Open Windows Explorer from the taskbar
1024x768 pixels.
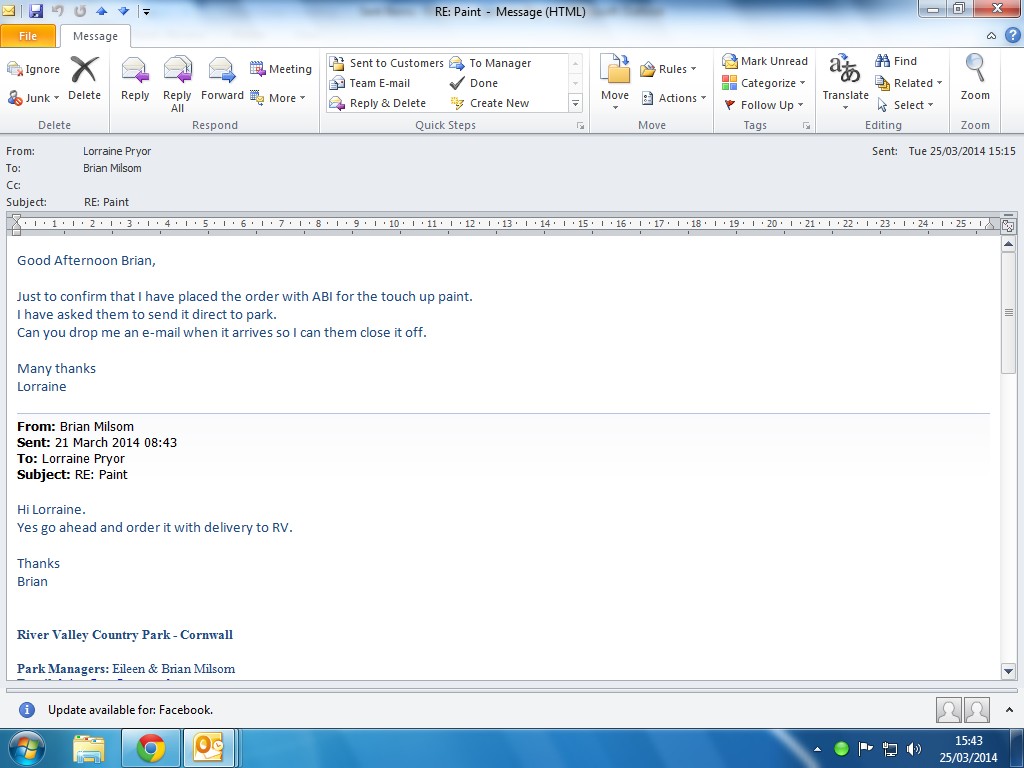point(89,748)
